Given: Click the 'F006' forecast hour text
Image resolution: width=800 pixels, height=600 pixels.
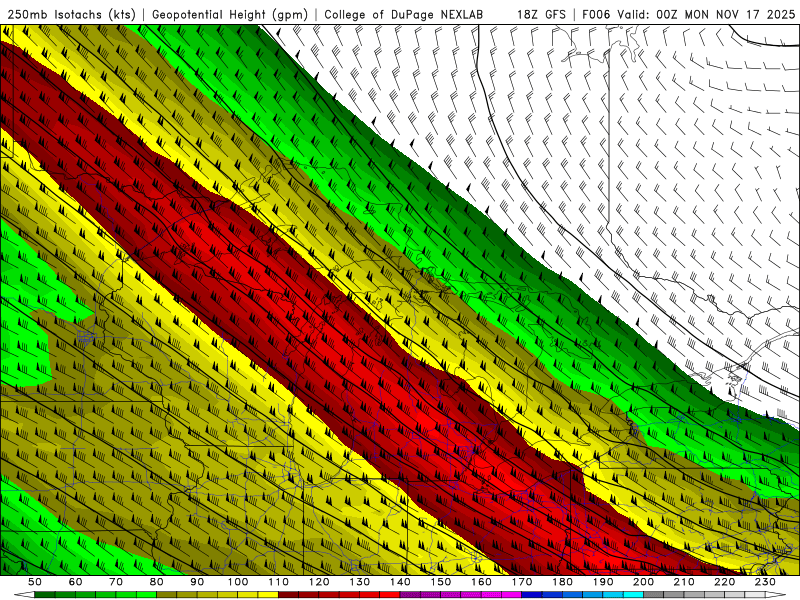Looking at the screenshot, I should click(596, 14).
